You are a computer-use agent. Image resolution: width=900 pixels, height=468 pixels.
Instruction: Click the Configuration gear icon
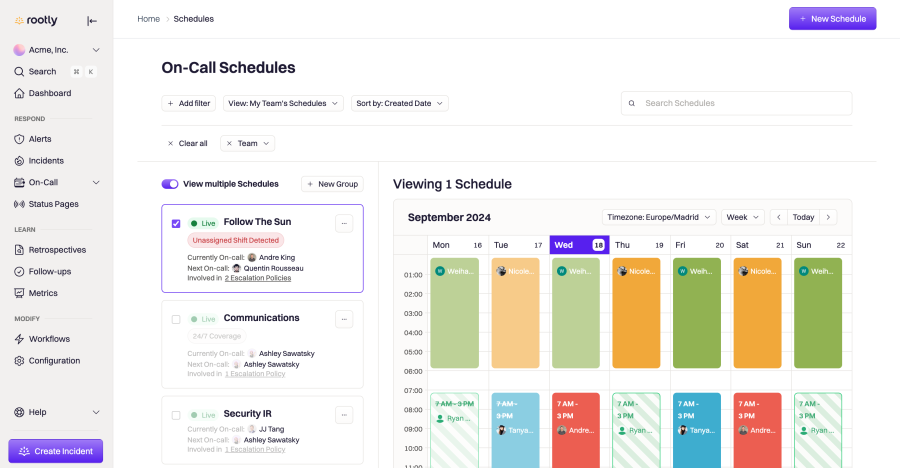(19, 361)
